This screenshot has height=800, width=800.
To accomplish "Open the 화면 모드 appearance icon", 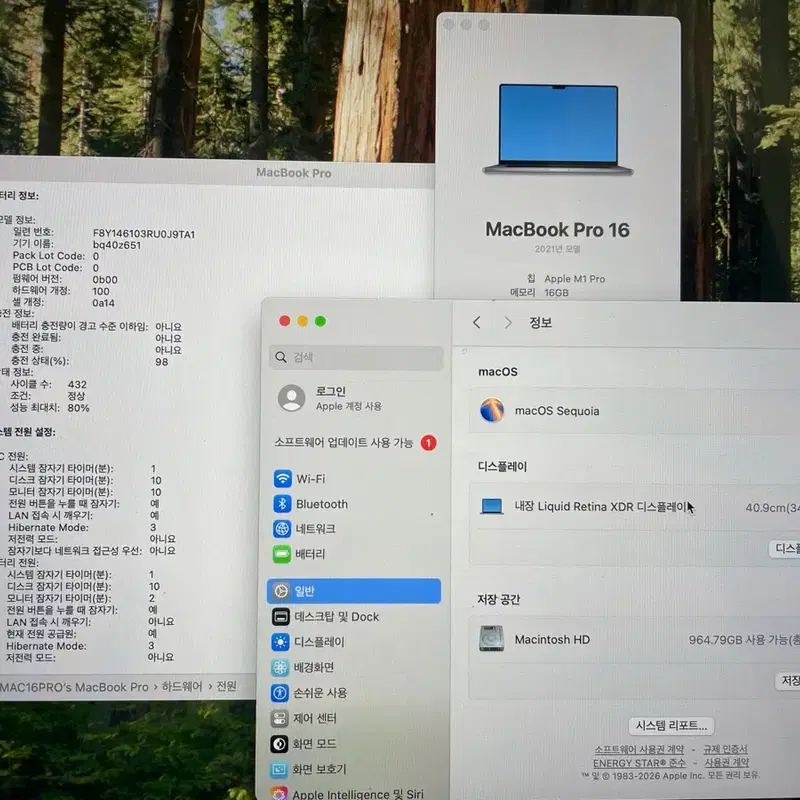I will 279,744.
